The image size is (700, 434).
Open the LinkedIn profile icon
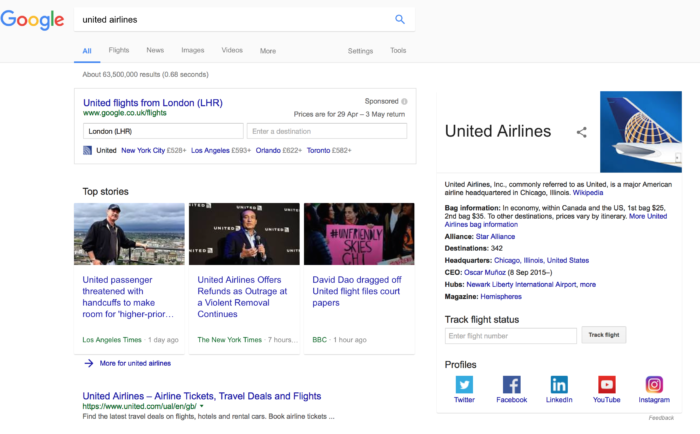559,384
